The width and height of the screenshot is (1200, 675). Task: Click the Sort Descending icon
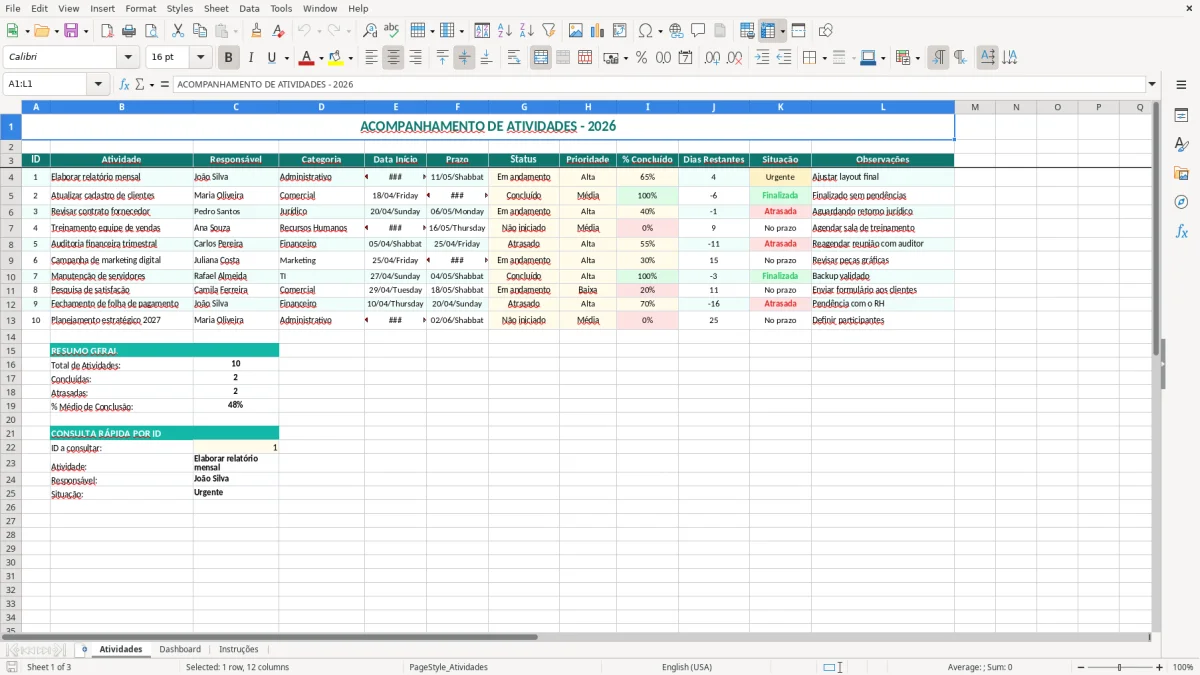(526, 31)
